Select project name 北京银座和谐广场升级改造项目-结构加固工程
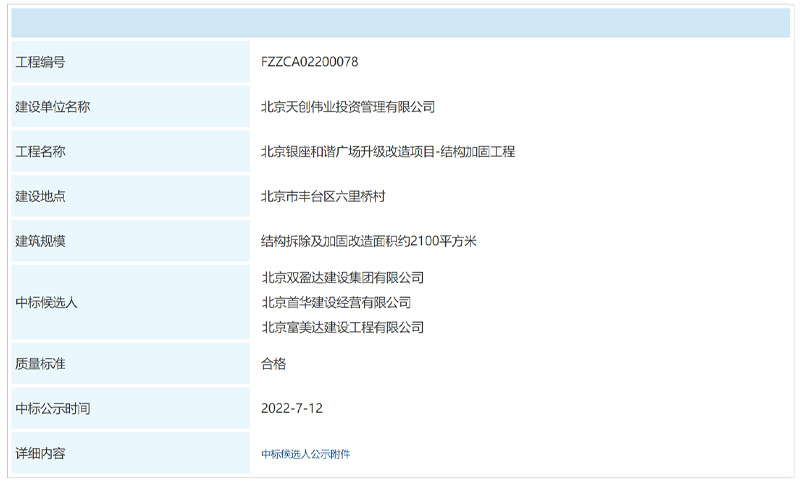The height and width of the screenshot is (483, 800). point(388,151)
